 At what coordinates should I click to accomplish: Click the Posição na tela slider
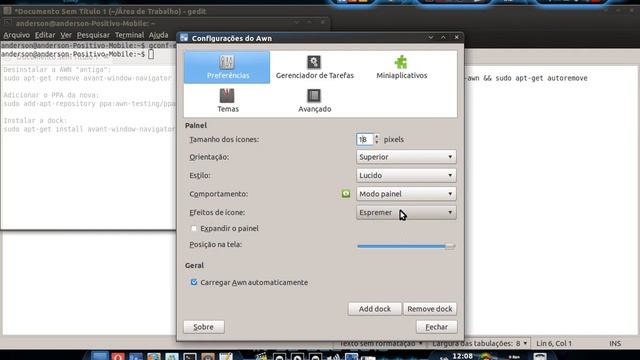tap(406, 246)
